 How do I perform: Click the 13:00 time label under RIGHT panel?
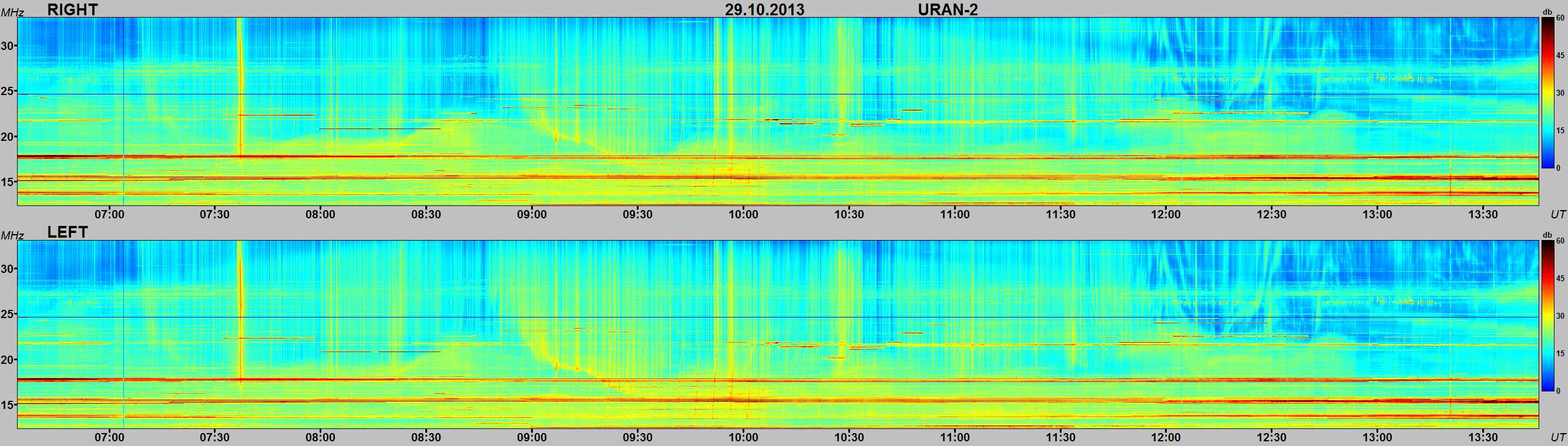point(1378,214)
